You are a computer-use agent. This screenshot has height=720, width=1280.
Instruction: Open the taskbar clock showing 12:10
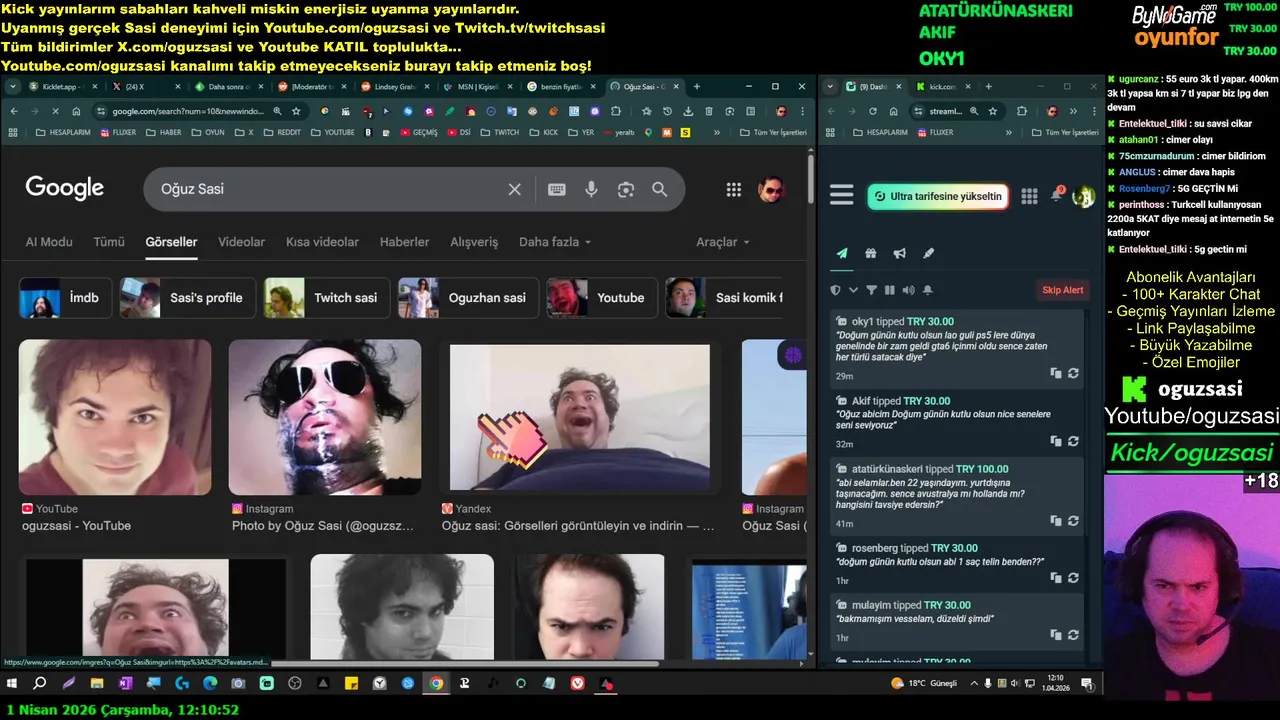click(1056, 684)
